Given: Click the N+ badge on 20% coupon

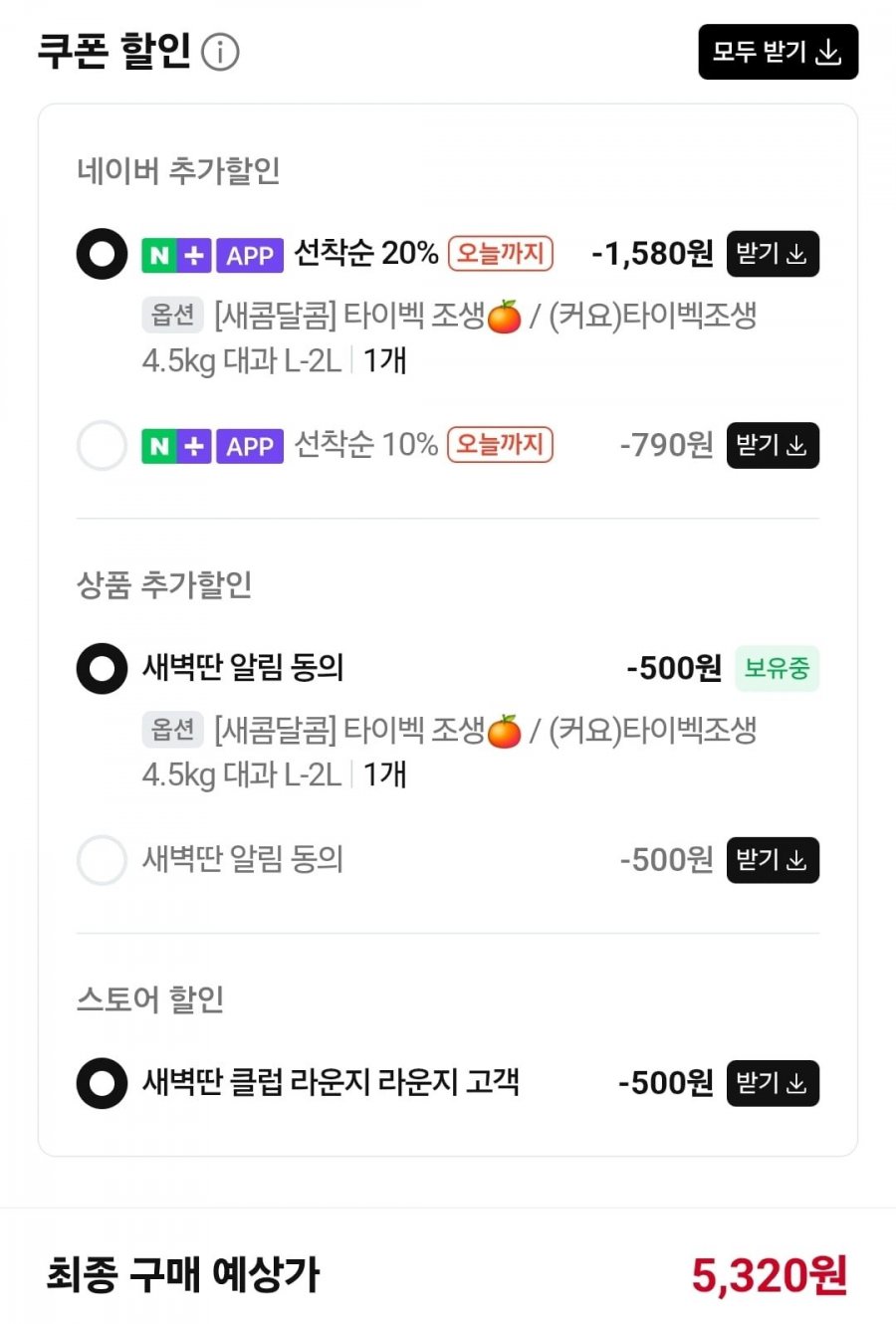Looking at the screenshot, I should tap(176, 255).
